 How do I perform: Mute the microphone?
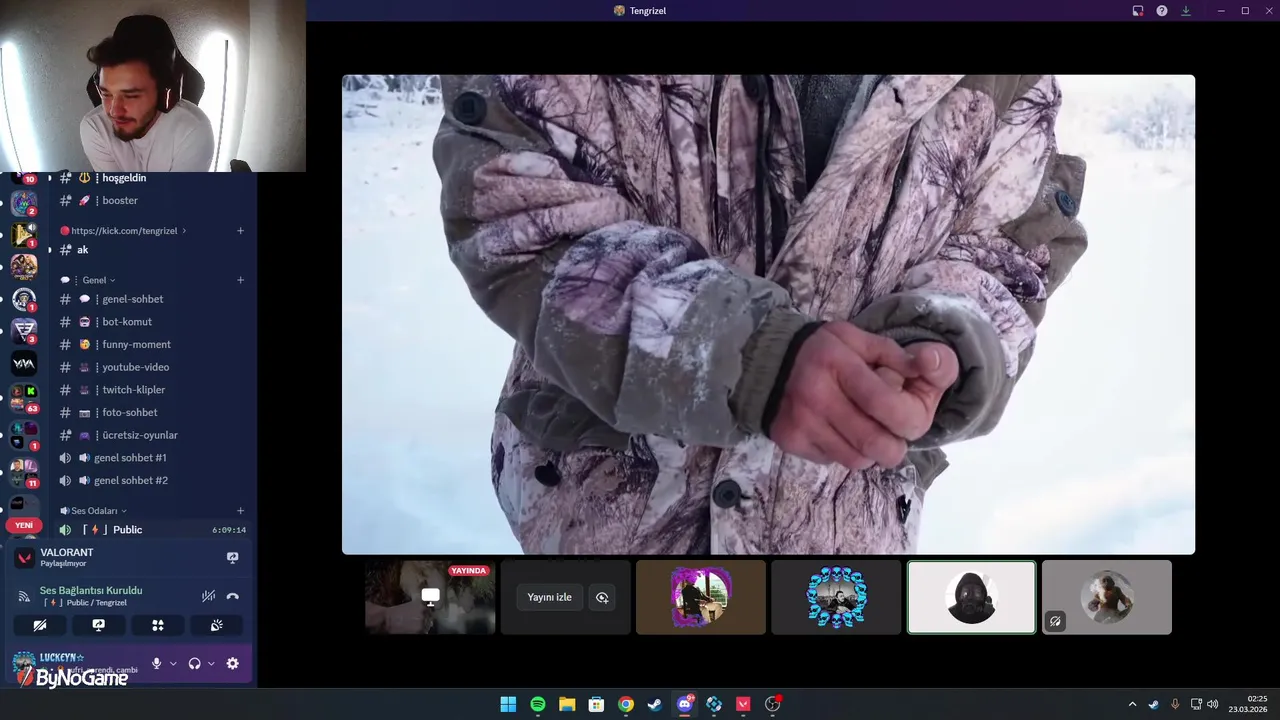[x=156, y=663]
